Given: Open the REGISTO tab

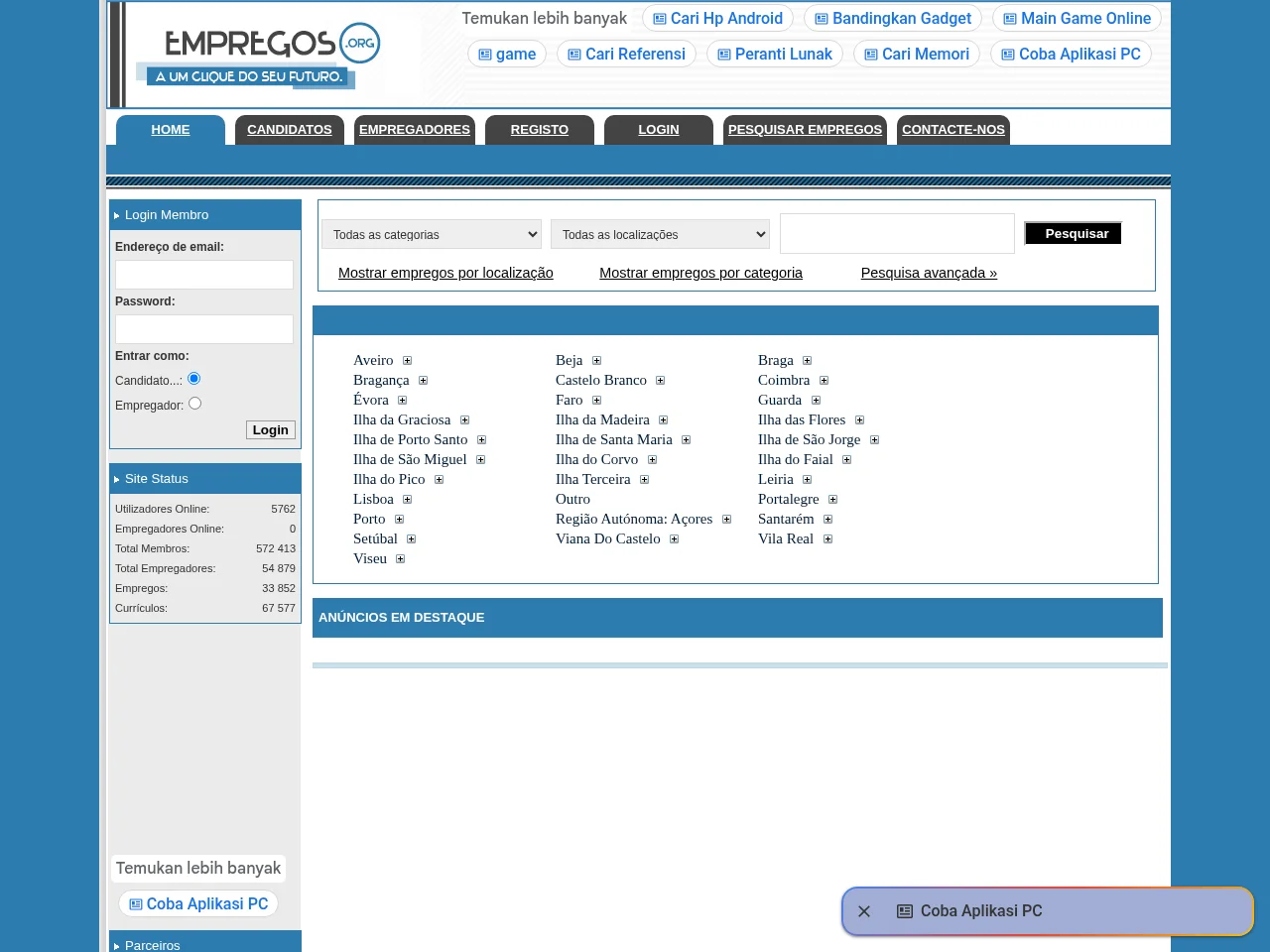Looking at the screenshot, I should coord(540,130).
